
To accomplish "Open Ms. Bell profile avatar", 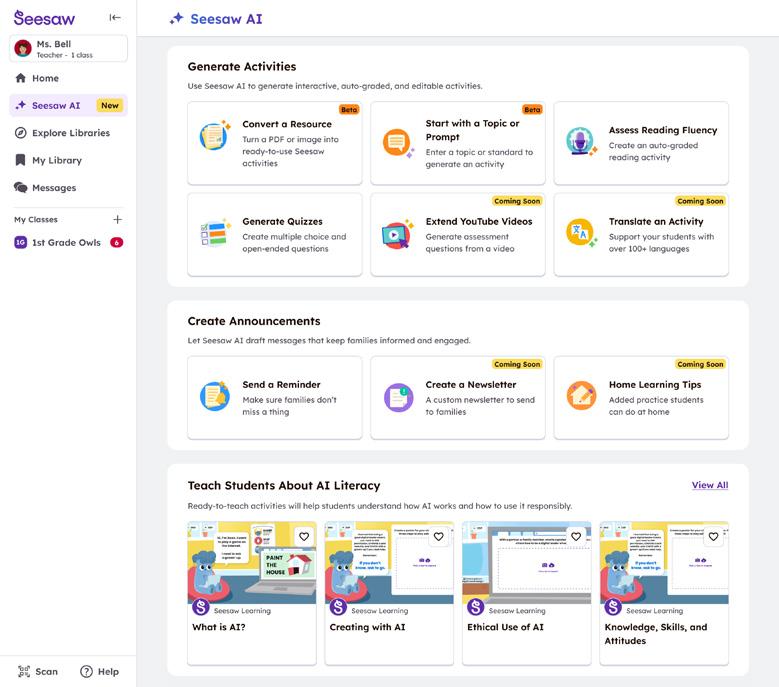I will pos(23,49).
